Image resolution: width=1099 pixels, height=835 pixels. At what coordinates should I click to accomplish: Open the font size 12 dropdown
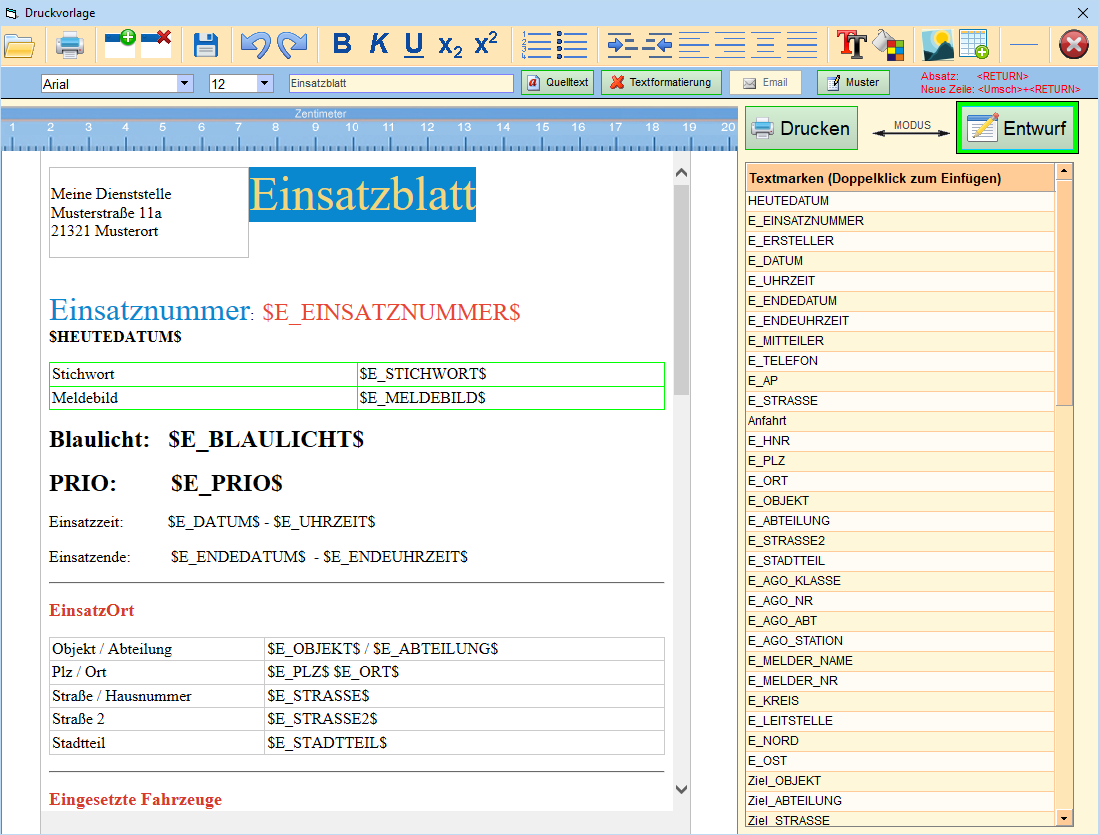pyautogui.click(x=264, y=84)
